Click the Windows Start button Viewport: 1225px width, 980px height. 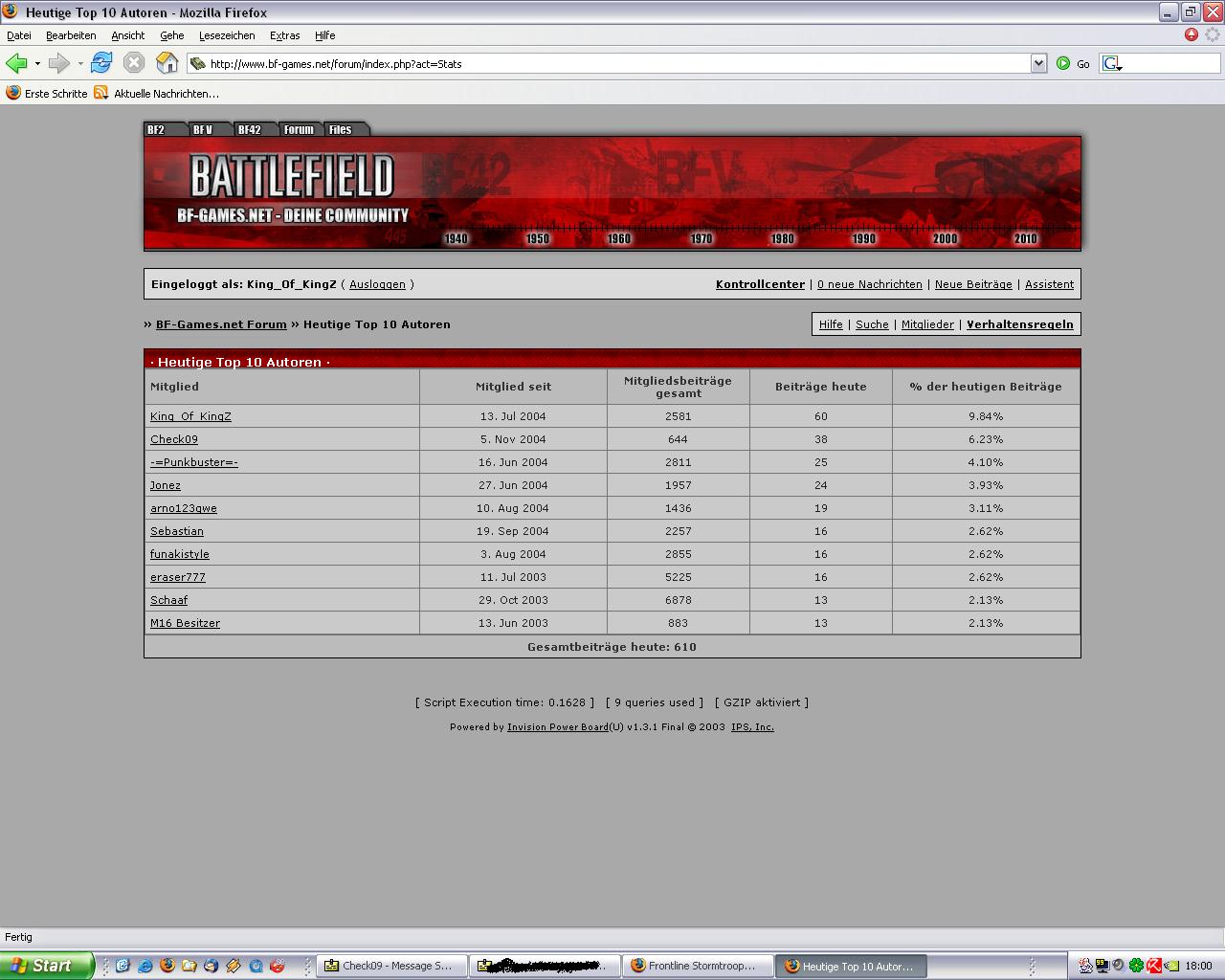coord(47,966)
